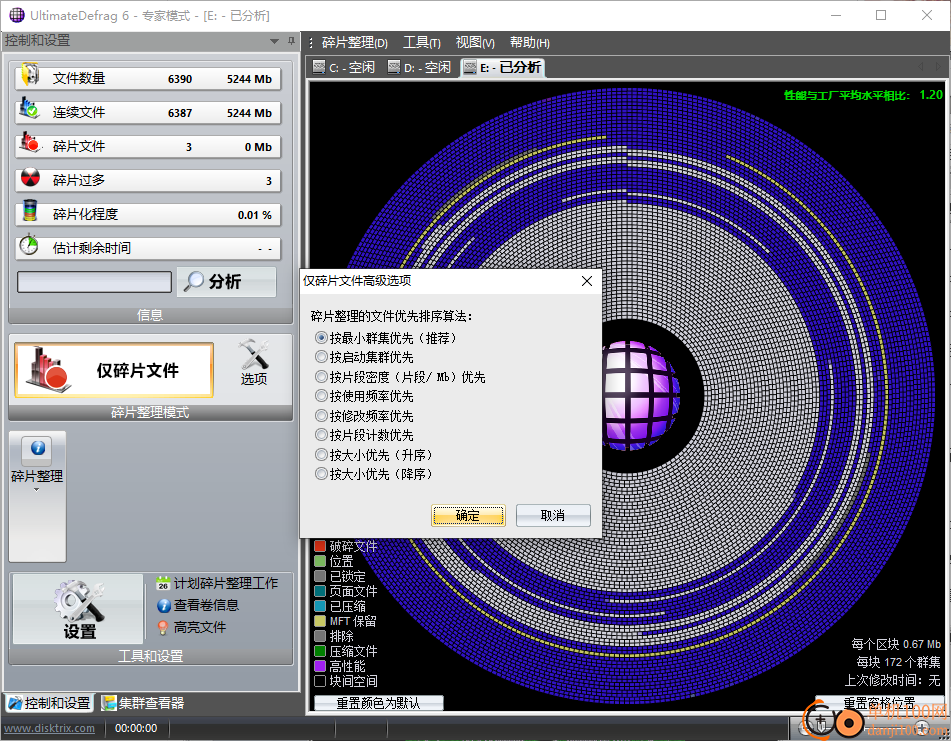Click the C: drive icon
Image resolution: width=951 pixels, height=741 pixels.
(x=319, y=67)
